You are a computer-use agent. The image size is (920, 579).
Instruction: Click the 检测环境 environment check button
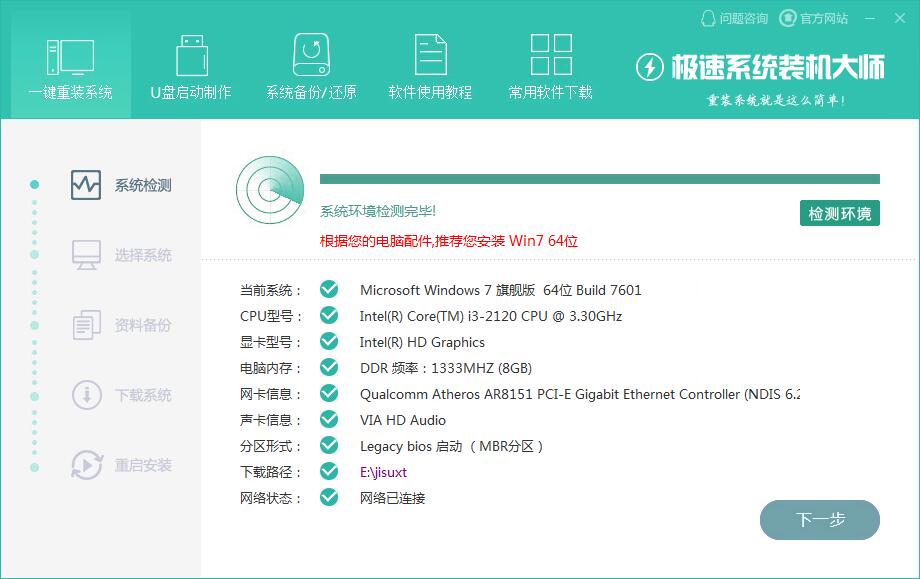tap(839, 213)
